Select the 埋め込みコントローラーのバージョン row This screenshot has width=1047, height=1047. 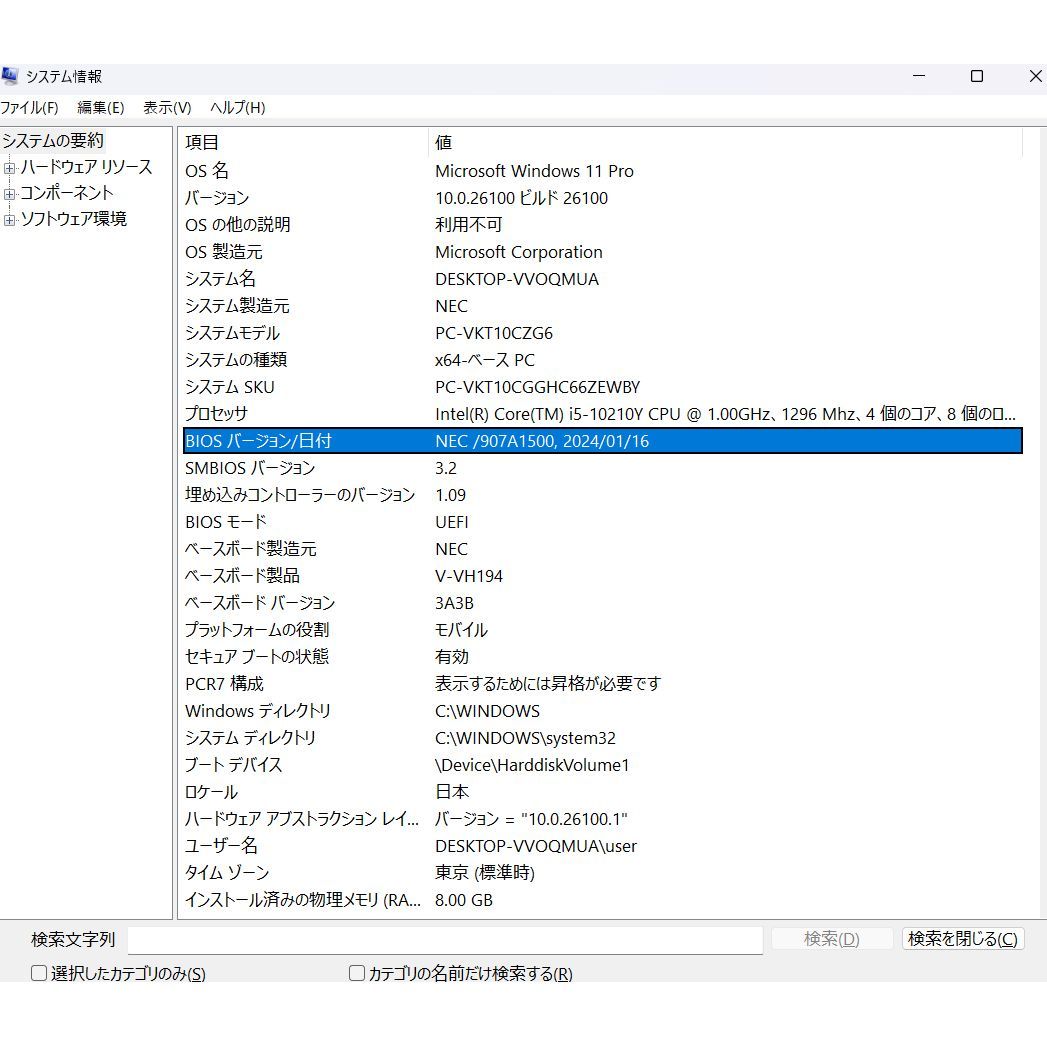[x=602, y=495]
